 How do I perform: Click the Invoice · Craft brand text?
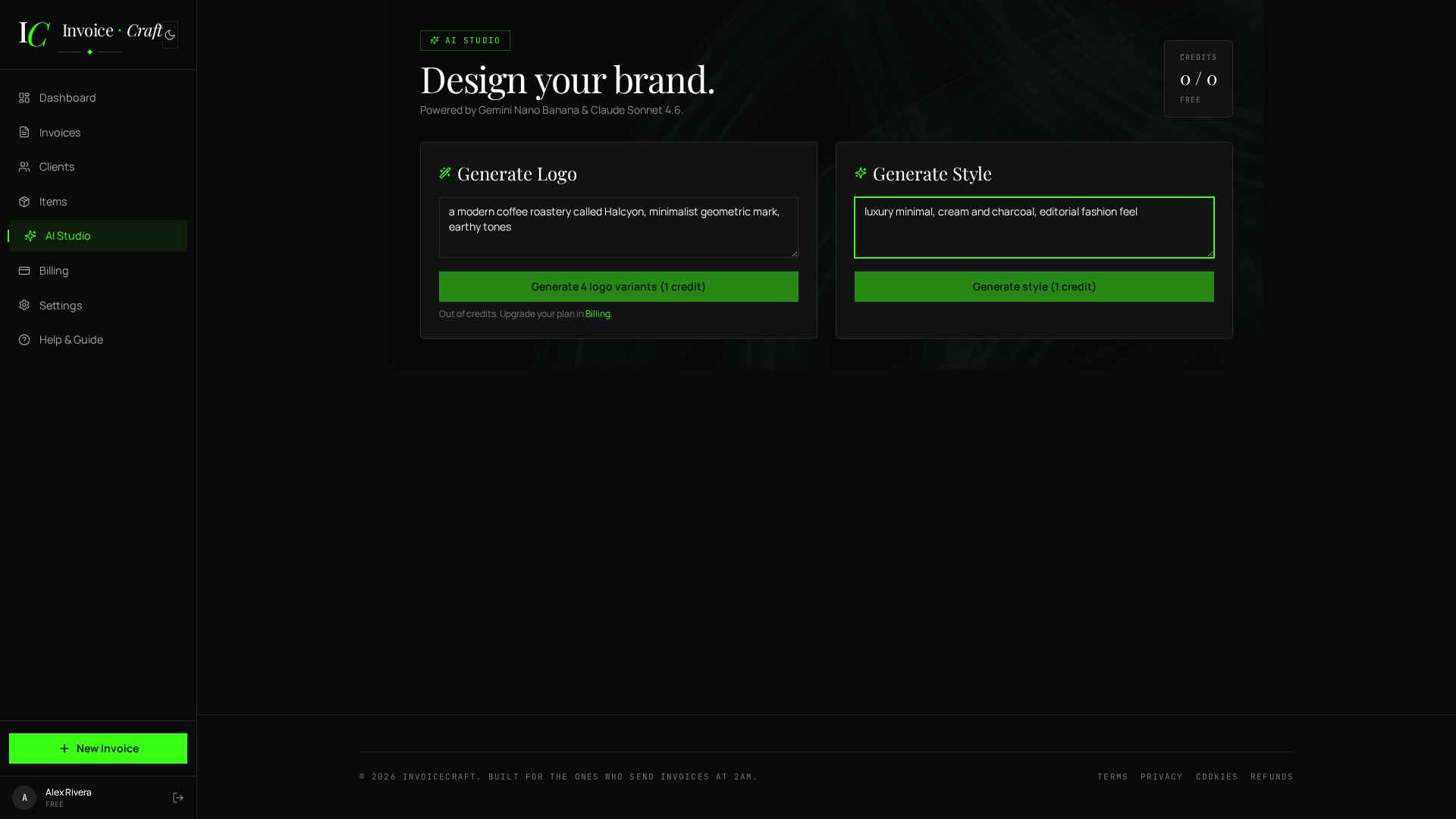(112, 30)
